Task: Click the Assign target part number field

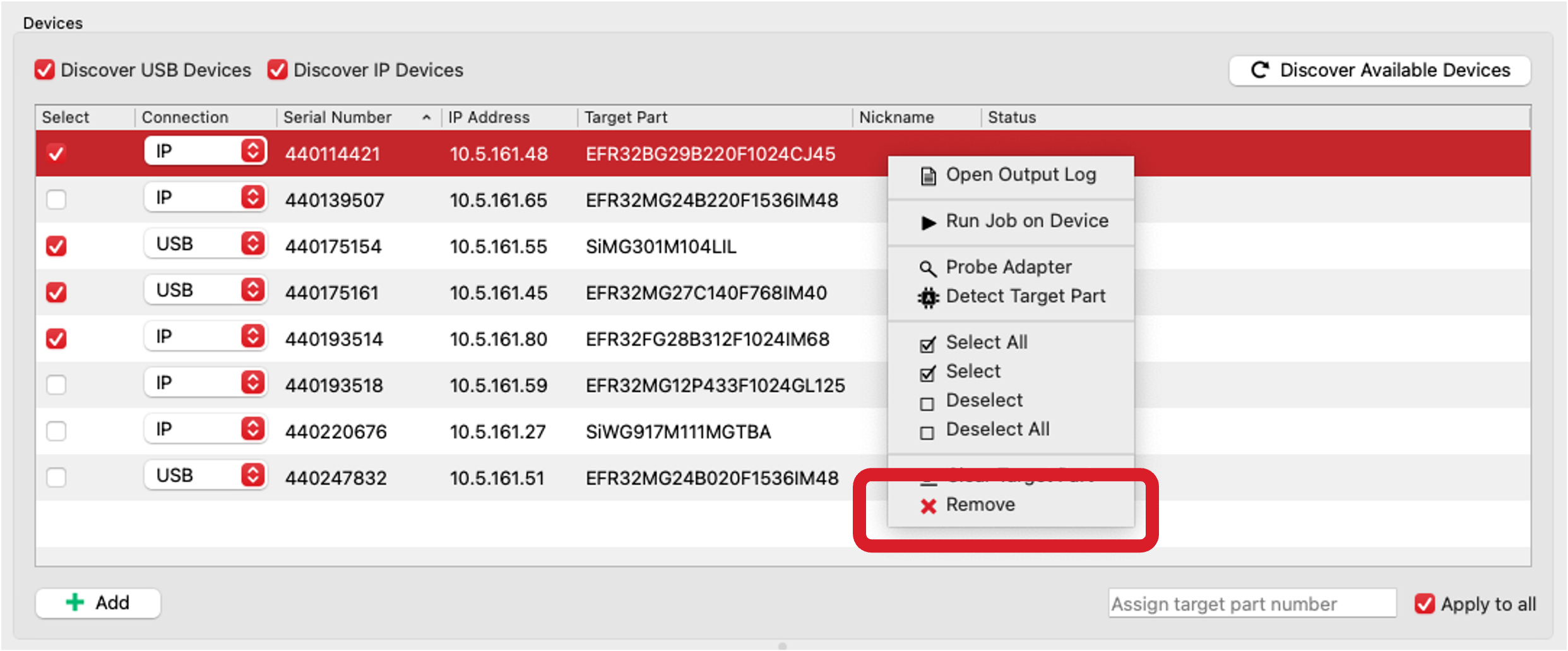Action: click(1252, 603)
